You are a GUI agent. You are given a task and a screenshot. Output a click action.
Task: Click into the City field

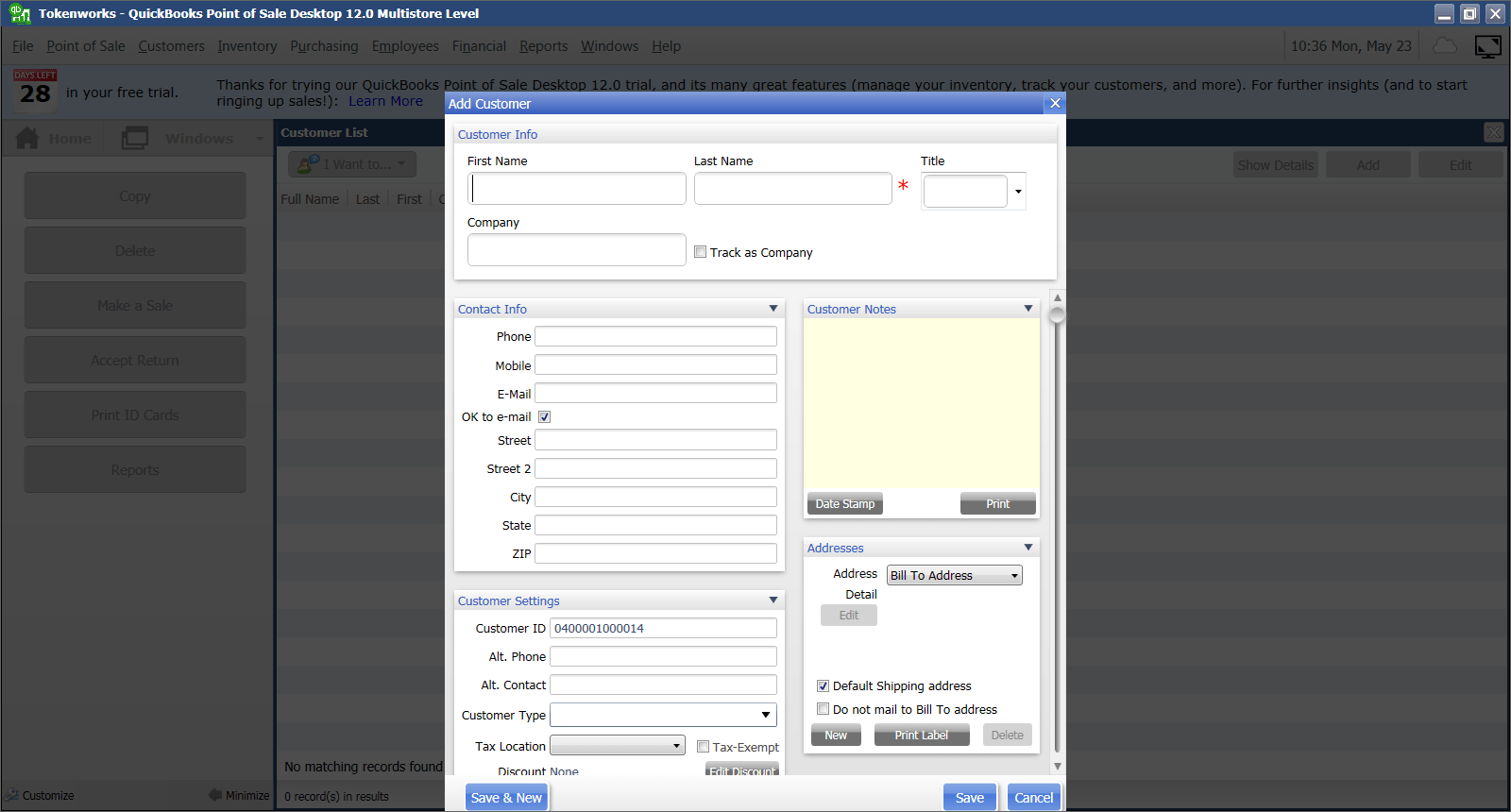click(656, 497)
